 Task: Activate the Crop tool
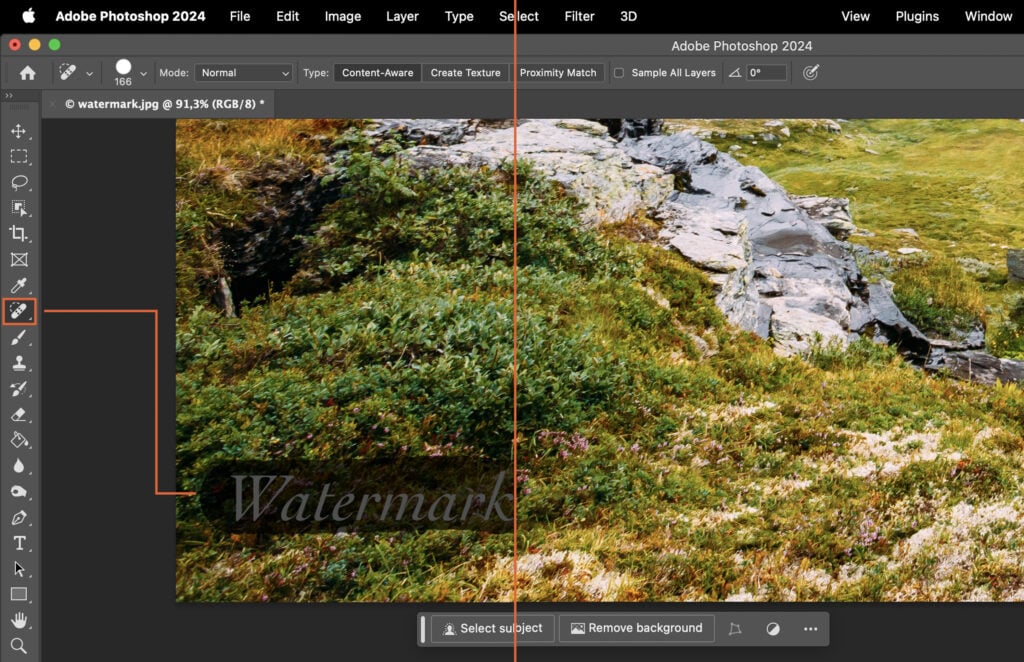coord(20,234)
